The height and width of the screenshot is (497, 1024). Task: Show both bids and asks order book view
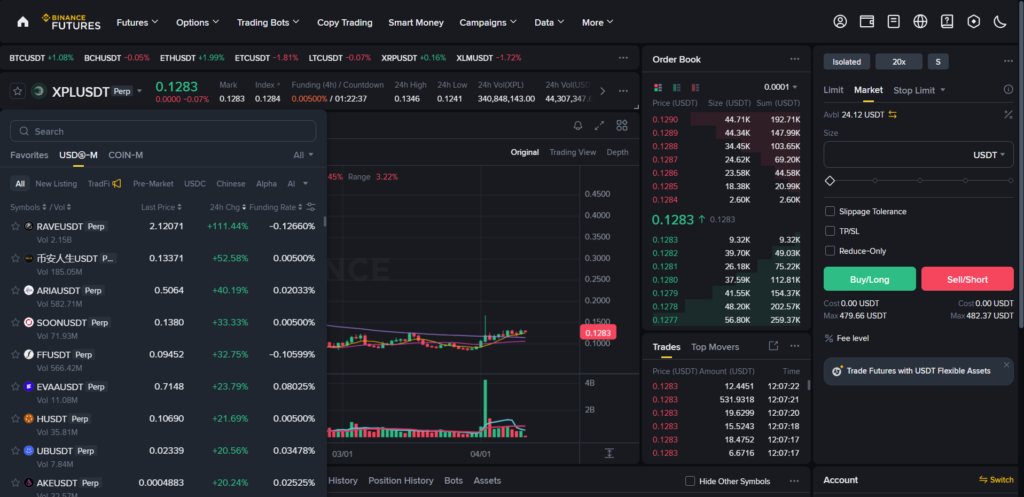coord(658,87)
